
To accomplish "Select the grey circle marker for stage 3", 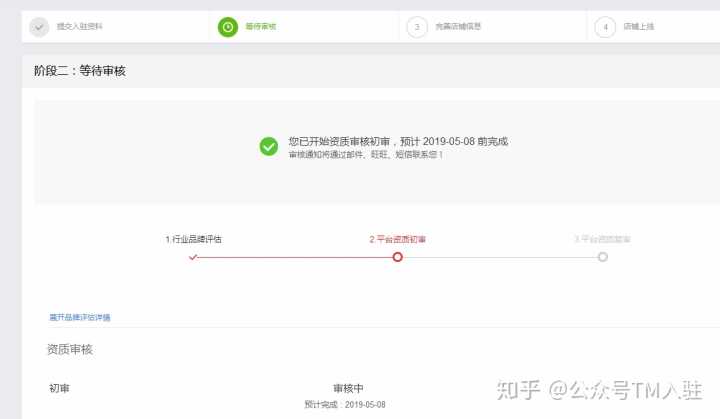I will pos(603,257).
